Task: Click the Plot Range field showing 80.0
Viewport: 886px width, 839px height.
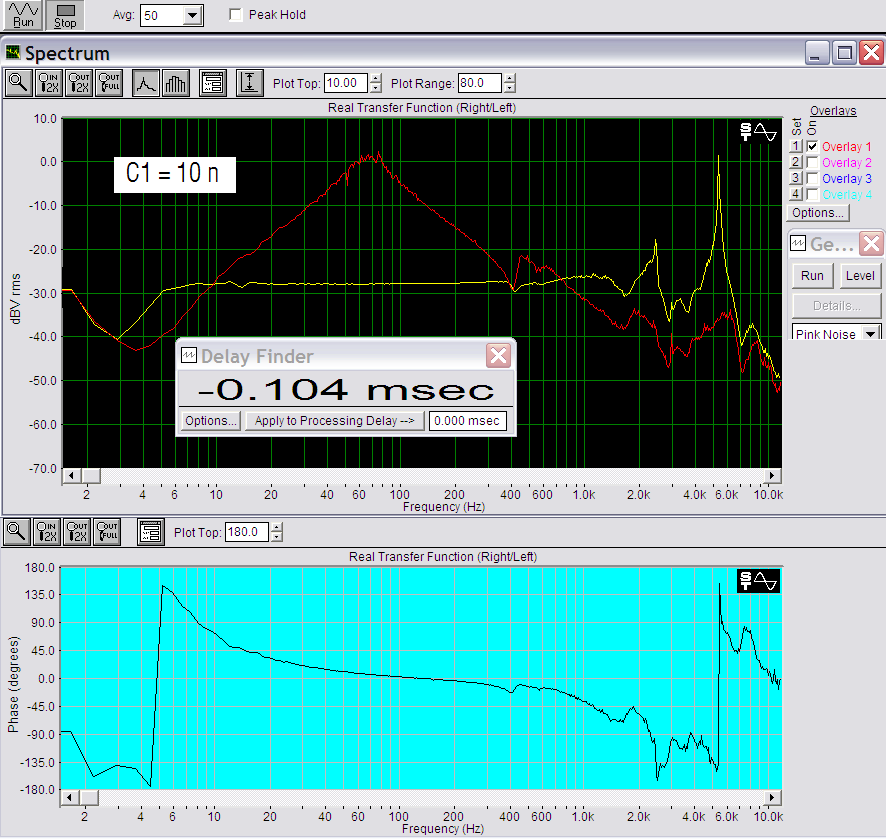Action: (480, 83)
